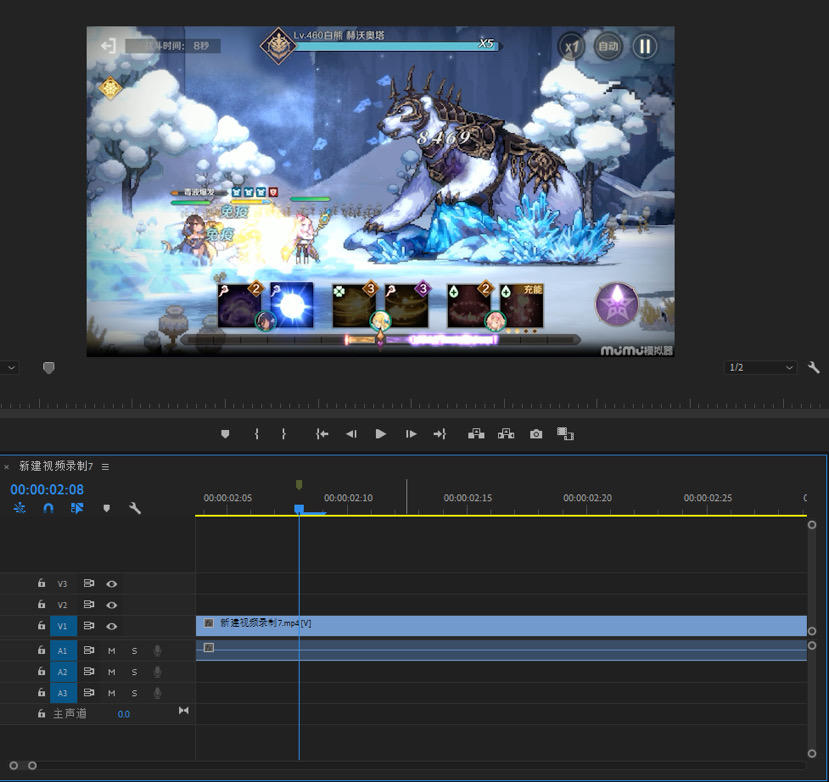Toggle sync lock for V2
This screenshot has width=829, height=782.
tap(89, 604)
